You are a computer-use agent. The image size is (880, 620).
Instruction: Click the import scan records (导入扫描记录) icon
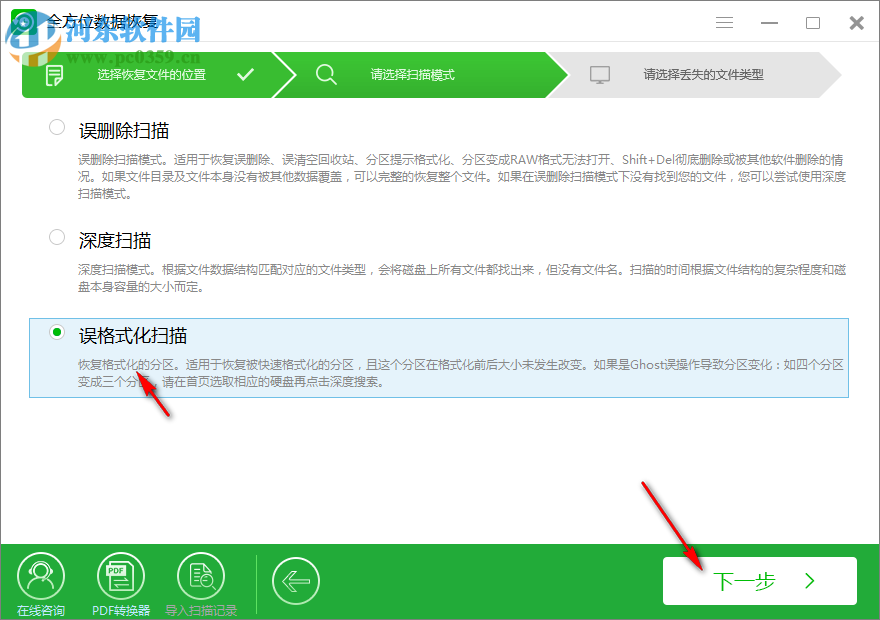[200, 573]
